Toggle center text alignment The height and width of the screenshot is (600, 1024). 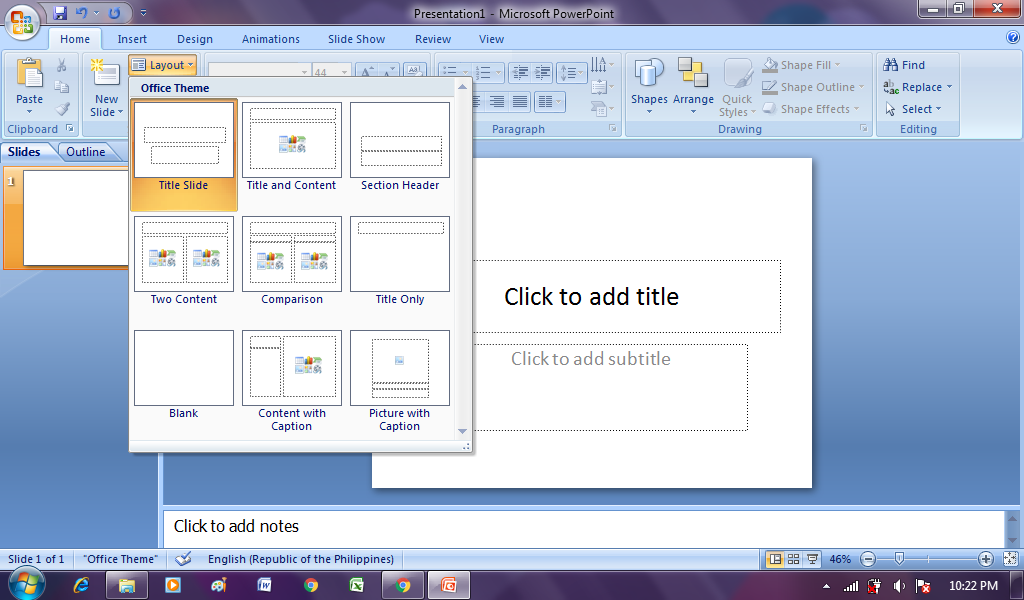click(498, 101)
